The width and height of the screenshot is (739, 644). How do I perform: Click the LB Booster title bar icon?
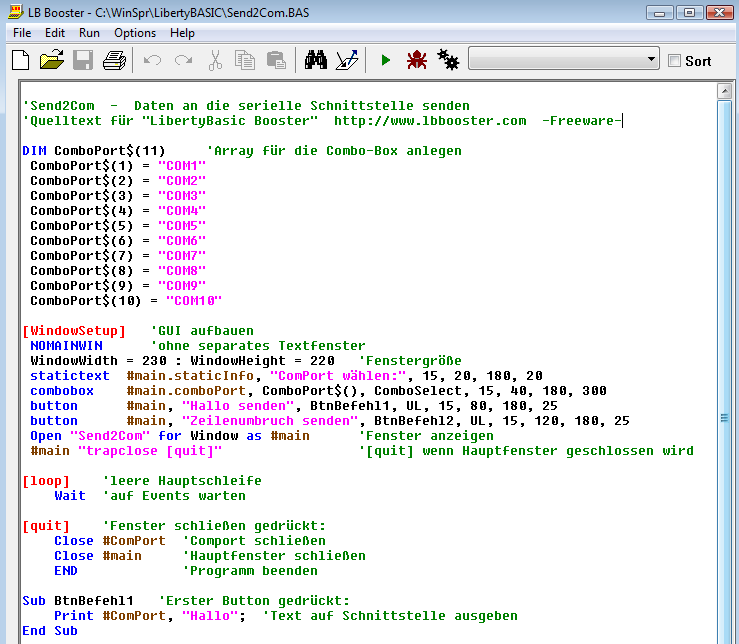[x=16, y=12]
